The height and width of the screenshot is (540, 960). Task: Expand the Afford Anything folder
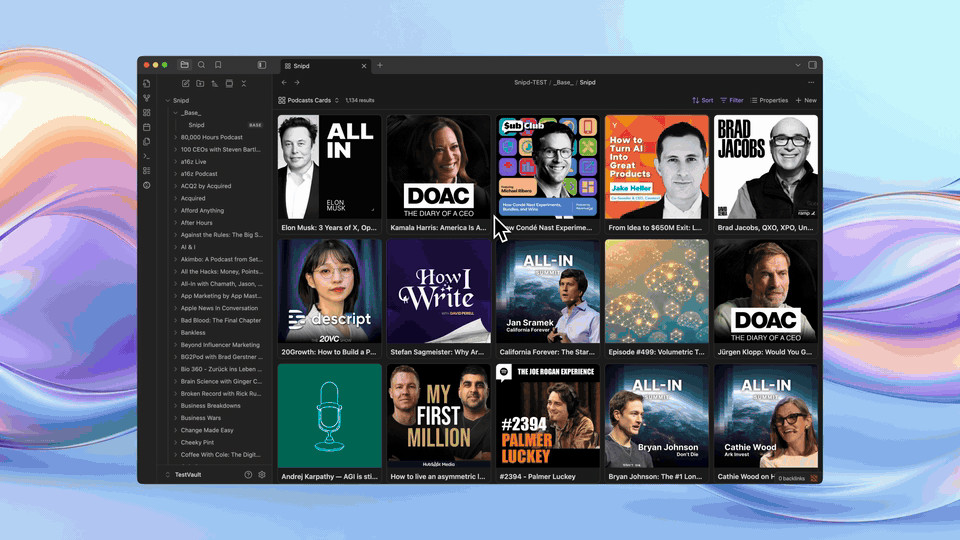click(175, 211)
